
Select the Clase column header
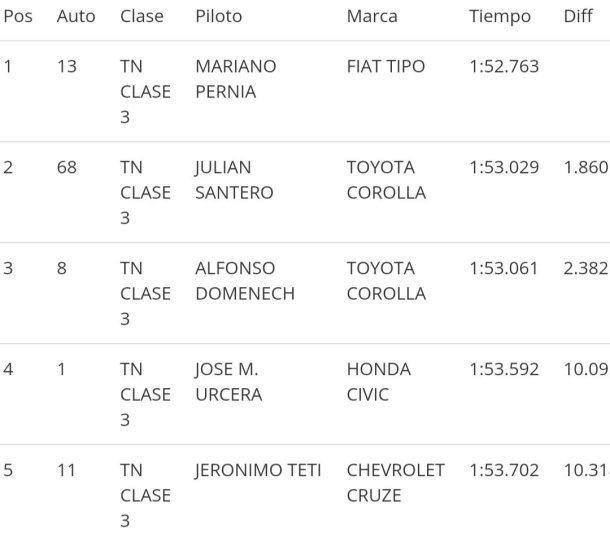tap(142, 16)
